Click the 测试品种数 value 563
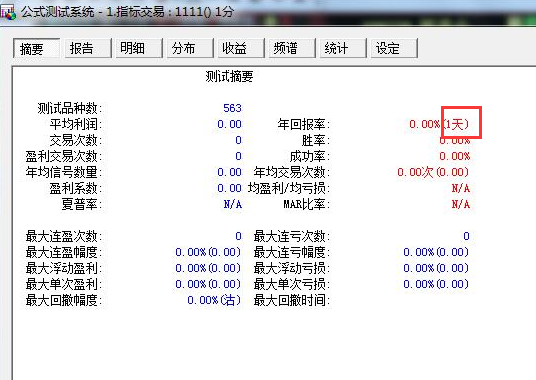536x380 pixels. pyautogui.click(x=232, y=108)
